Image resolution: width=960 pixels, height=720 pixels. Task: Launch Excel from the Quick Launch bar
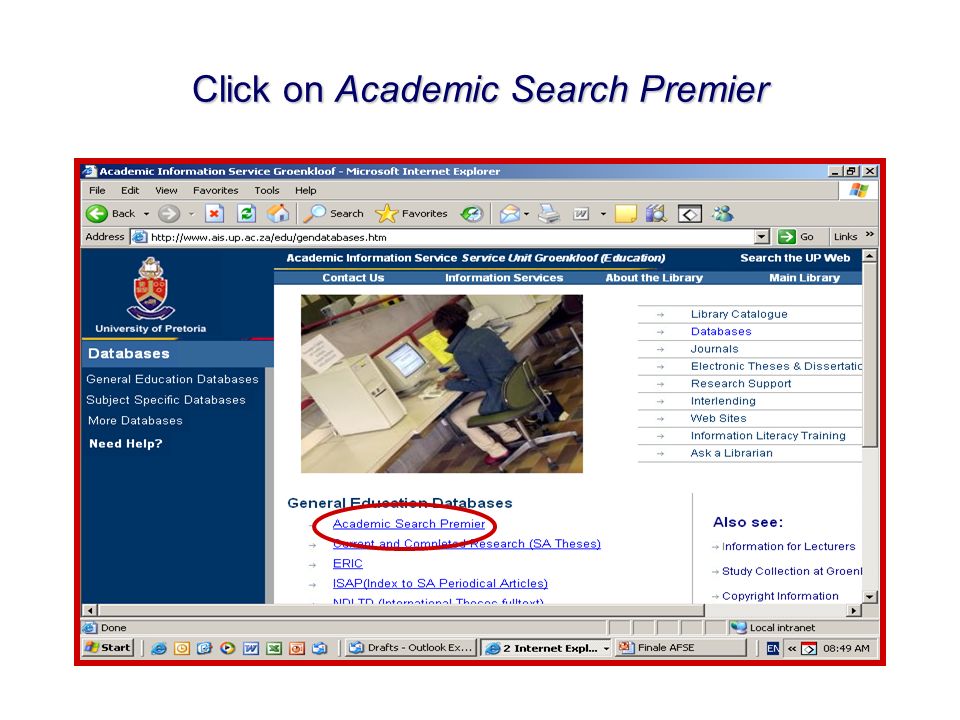point(274,648)
